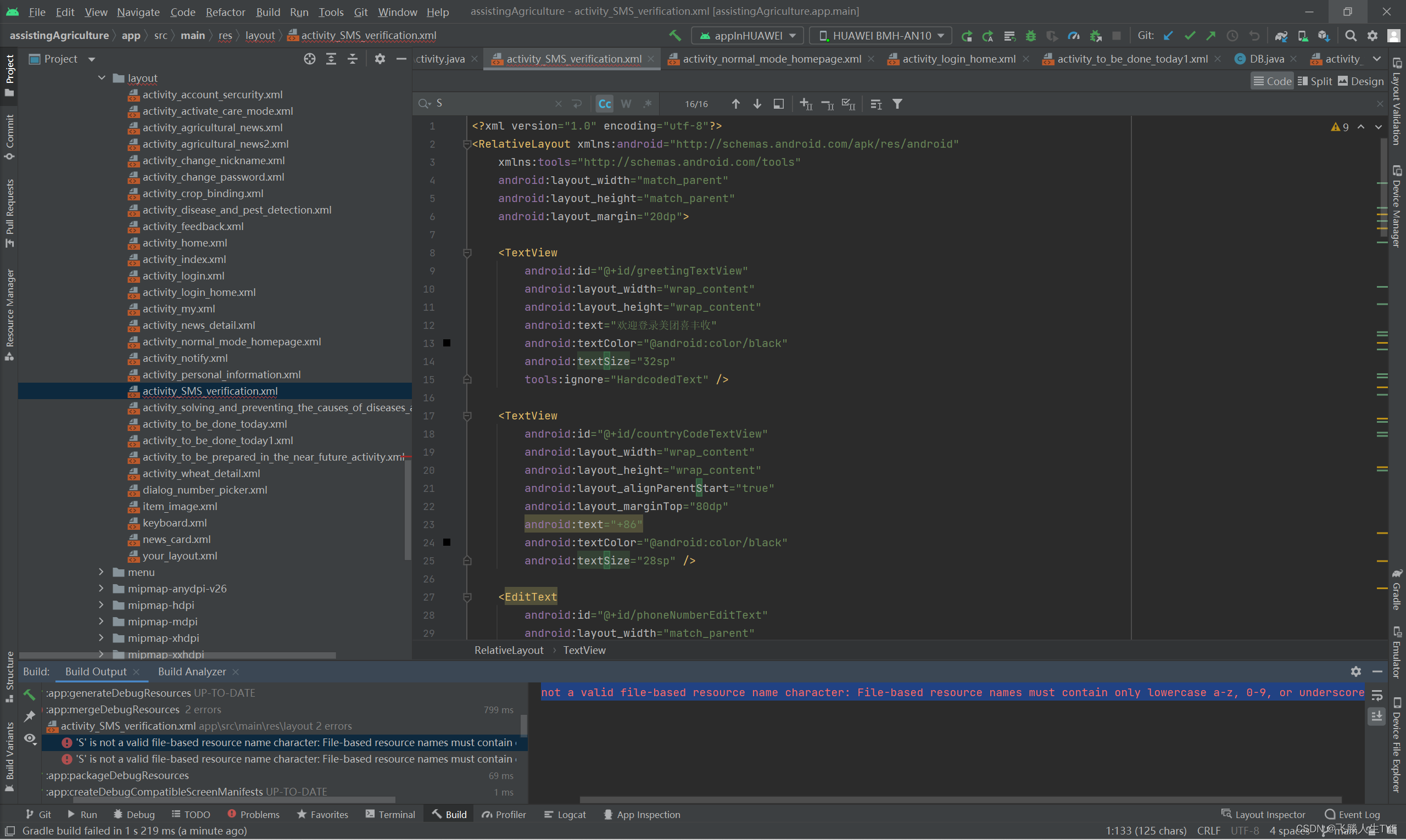Click Attach Debugger to Android Process icon
This screenshot has width=1406, height=840.
[x=1096, y=36]
